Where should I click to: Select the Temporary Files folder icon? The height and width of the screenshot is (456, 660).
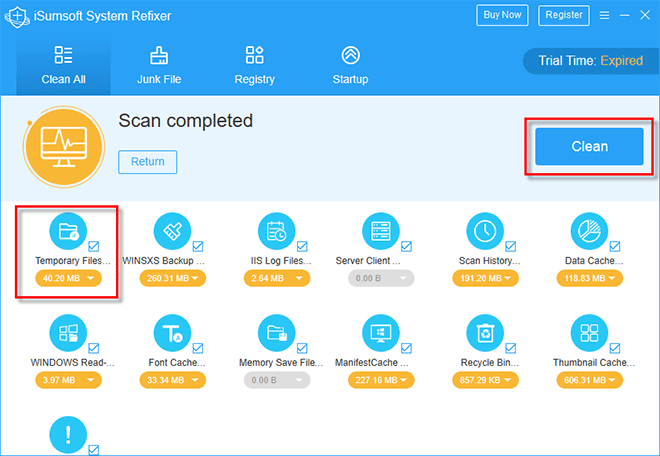click(68, 231)
